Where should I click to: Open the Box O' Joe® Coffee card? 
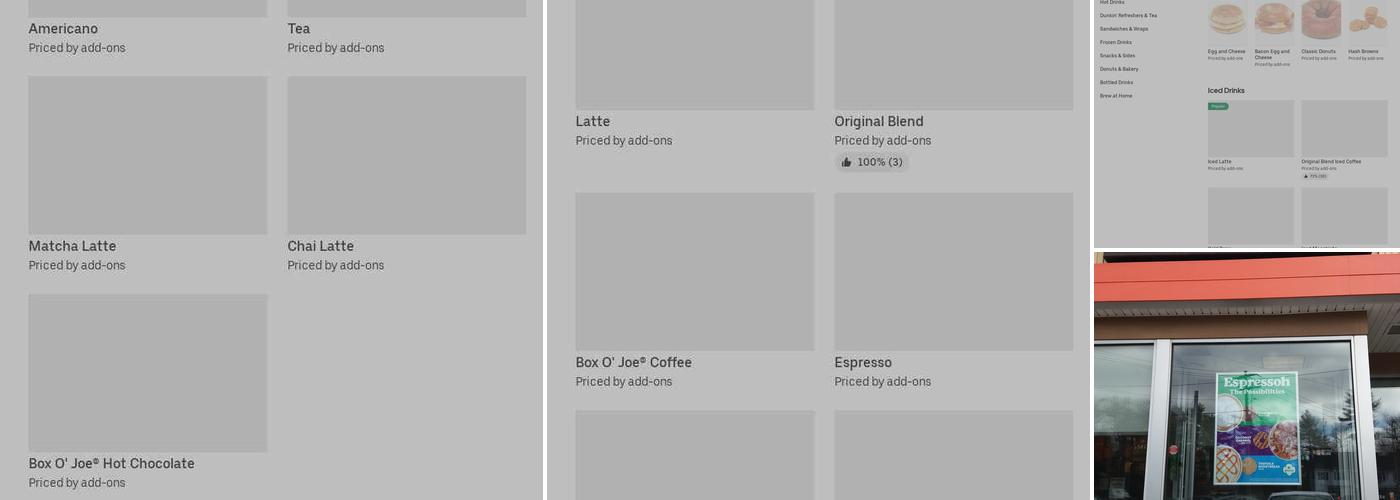pyautogui.click(x=694, y=272)
